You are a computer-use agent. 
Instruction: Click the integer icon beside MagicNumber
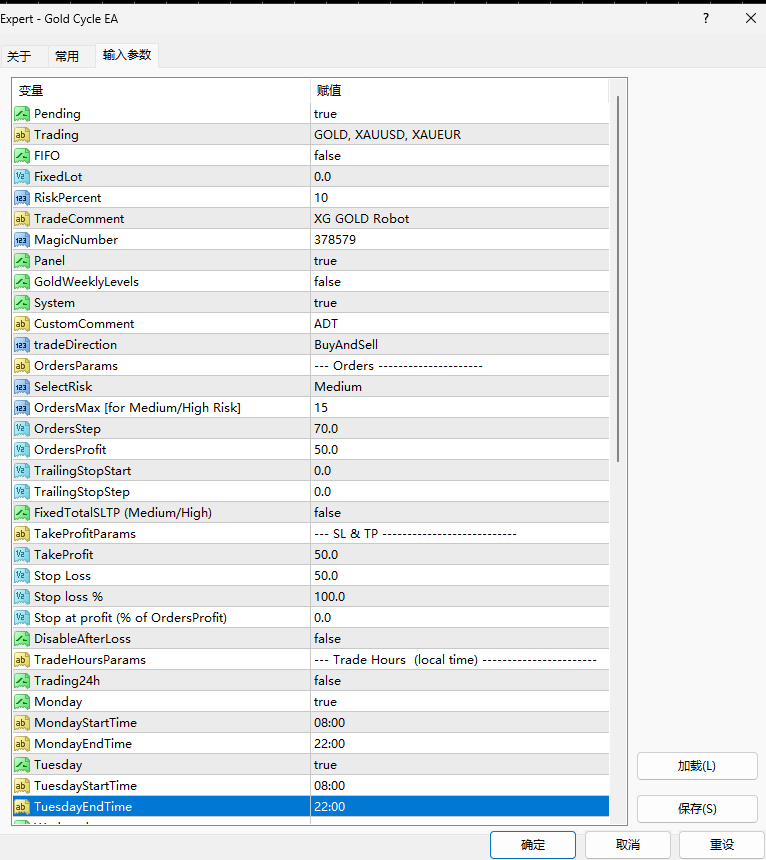[x=22, y=240]
